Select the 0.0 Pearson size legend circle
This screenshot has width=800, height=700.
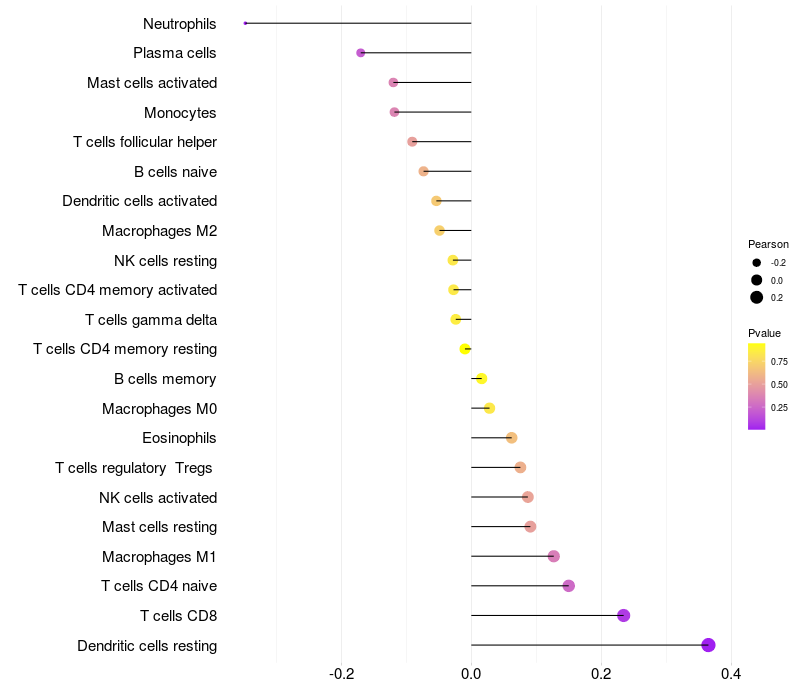(757, 280)
